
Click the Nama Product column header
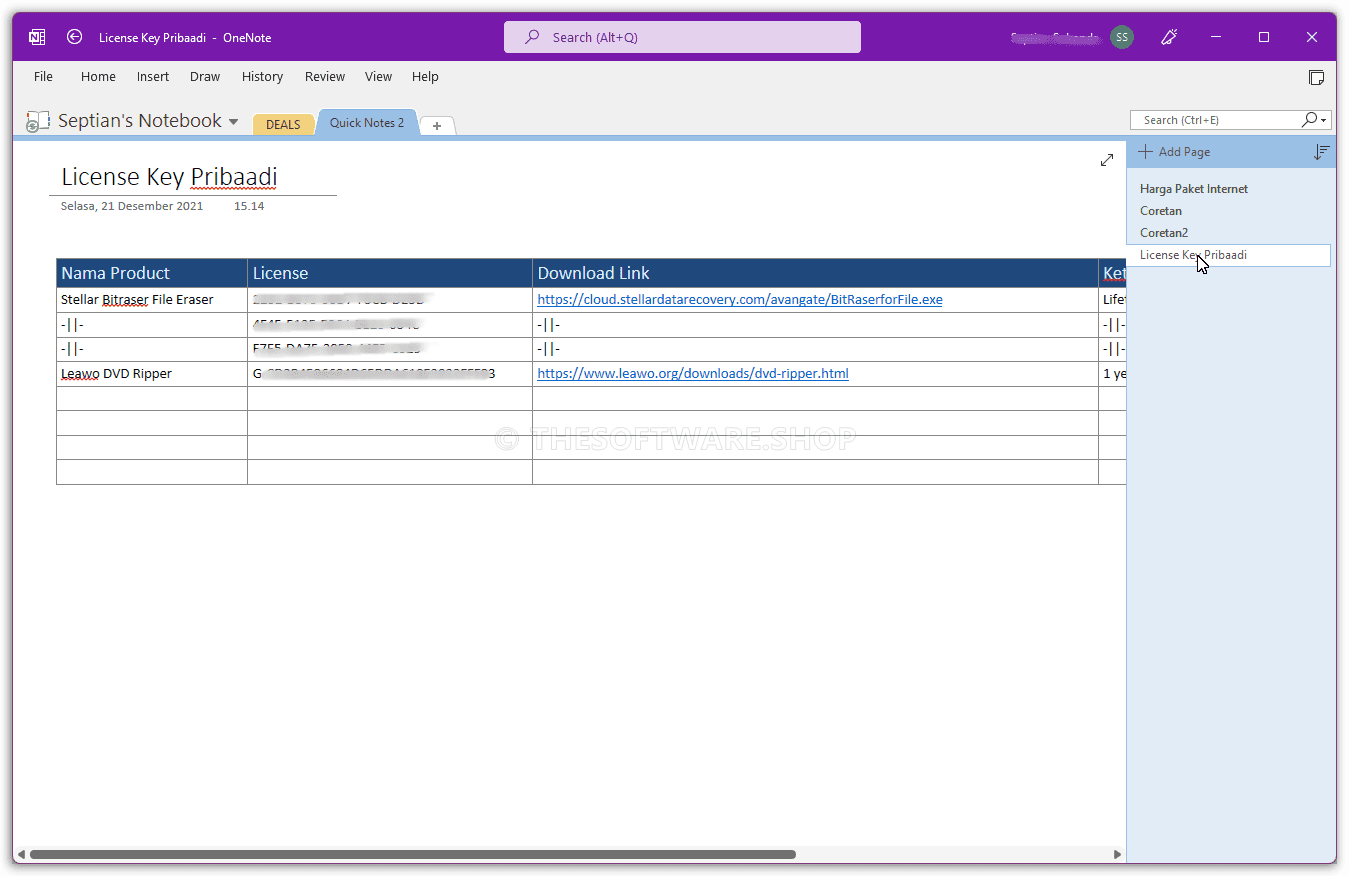coord(152,273)
